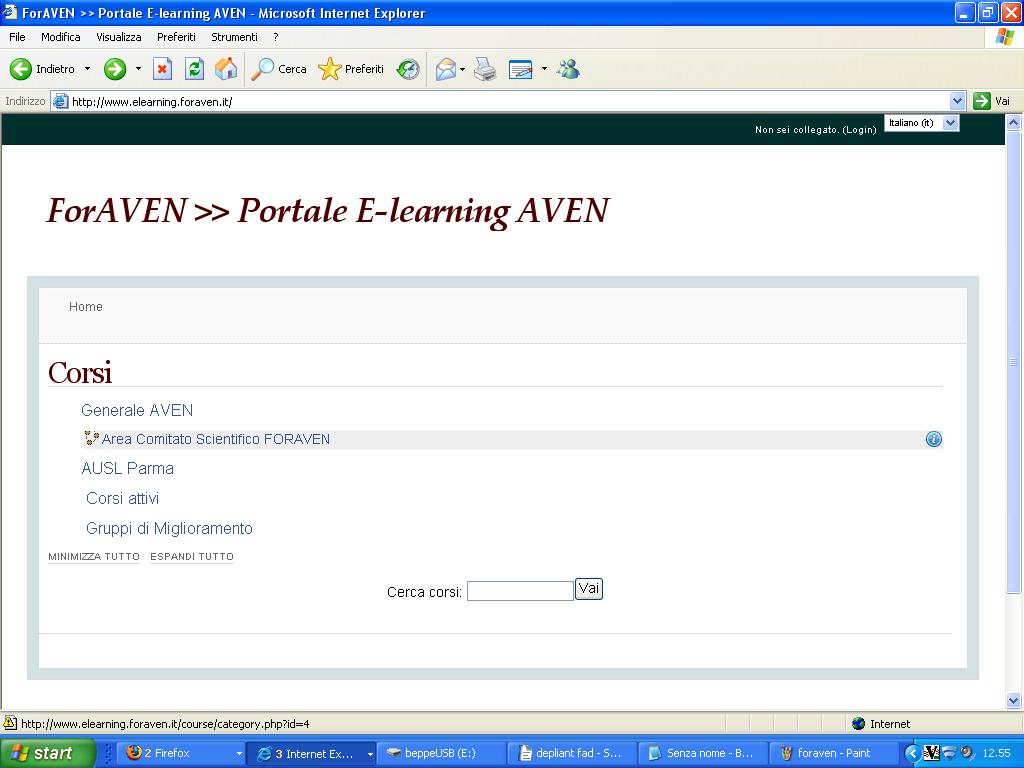Click the green Vai go arrow
The height and width of the screenshot is (768, 1024).
coord(982,101)
